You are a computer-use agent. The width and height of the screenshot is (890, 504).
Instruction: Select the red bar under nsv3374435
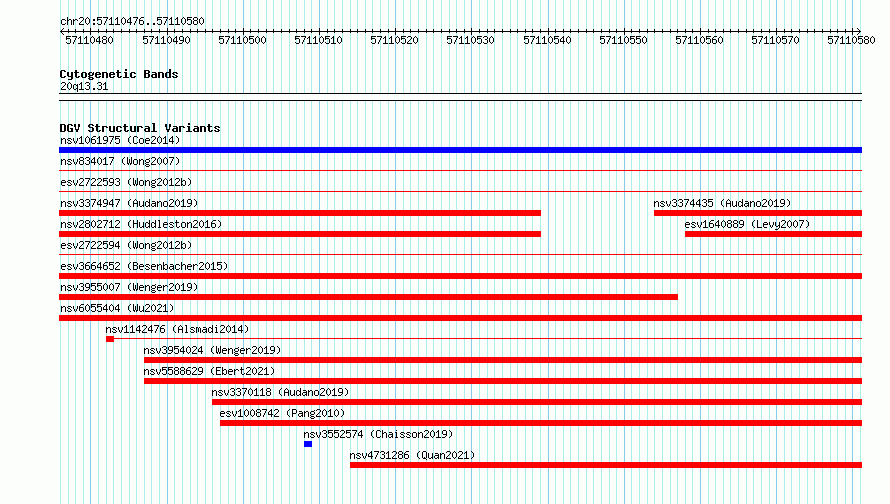click(x=758, y=213)
